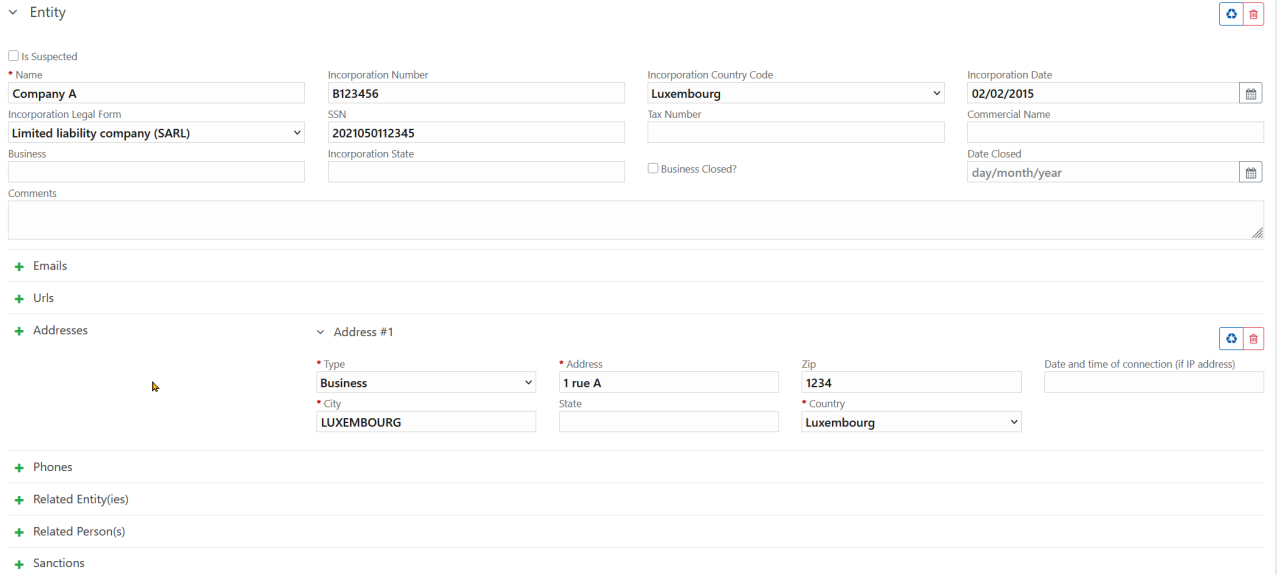Add a URL with the plus icon
Viewport: 1280px width, 575px height.
[x=19, y=299]
